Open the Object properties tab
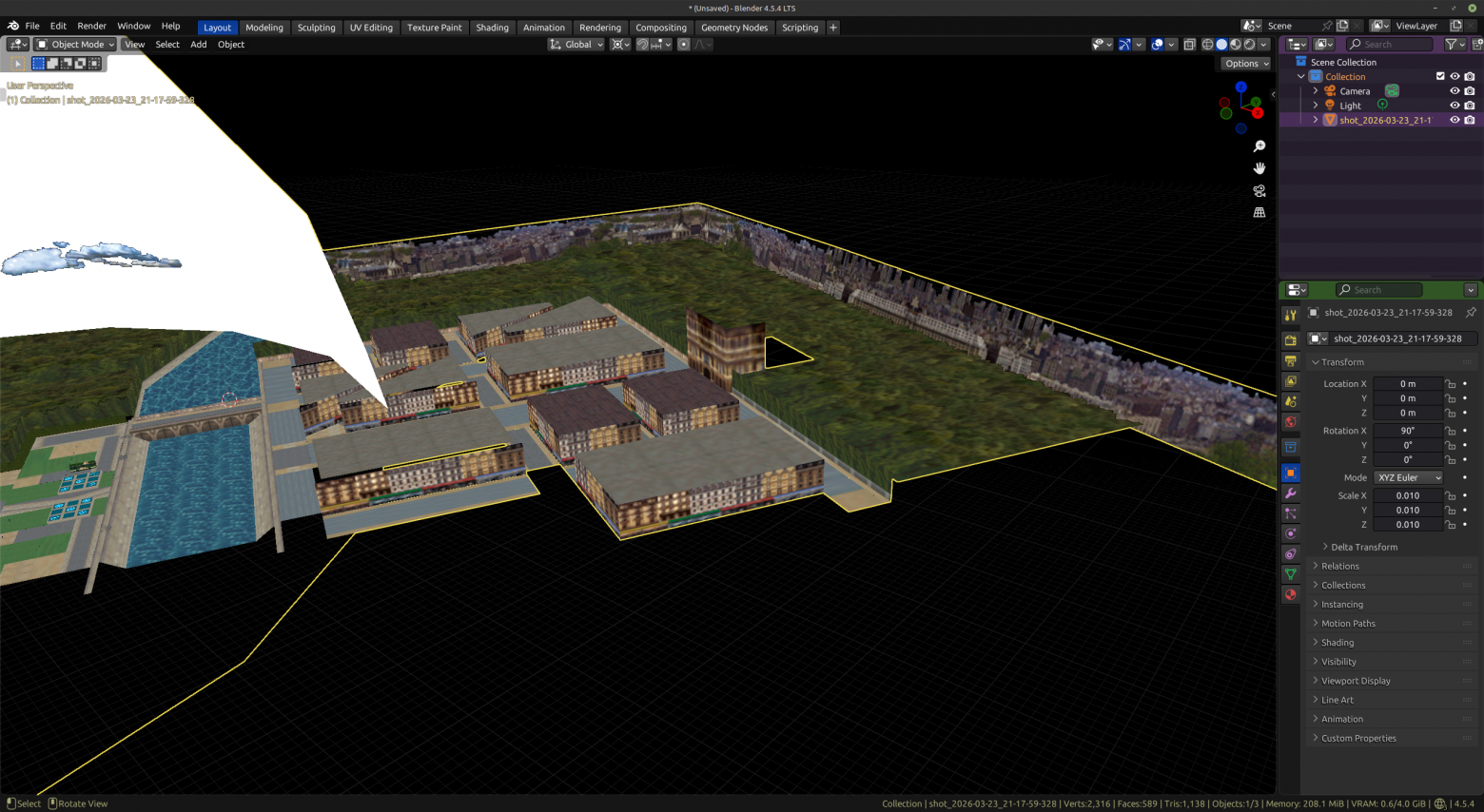 [x=1291, y=473]
